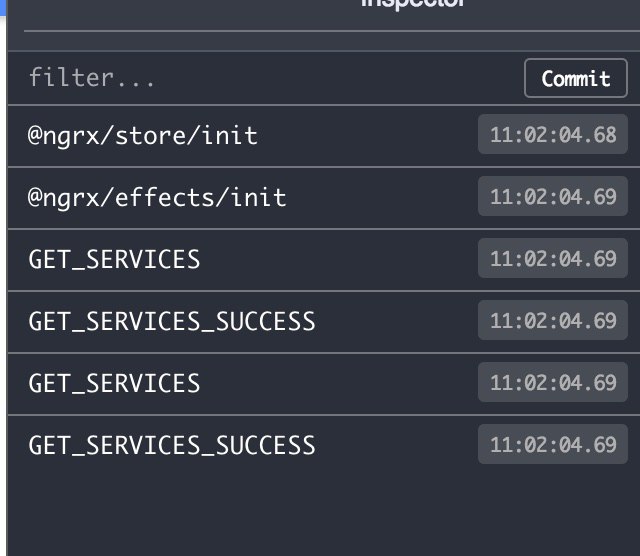Image resolution: width=640 pixels, height=556 pixels.
Task: Pick the last GET_SERVICES_SUCCESS action
Action: 324,446
